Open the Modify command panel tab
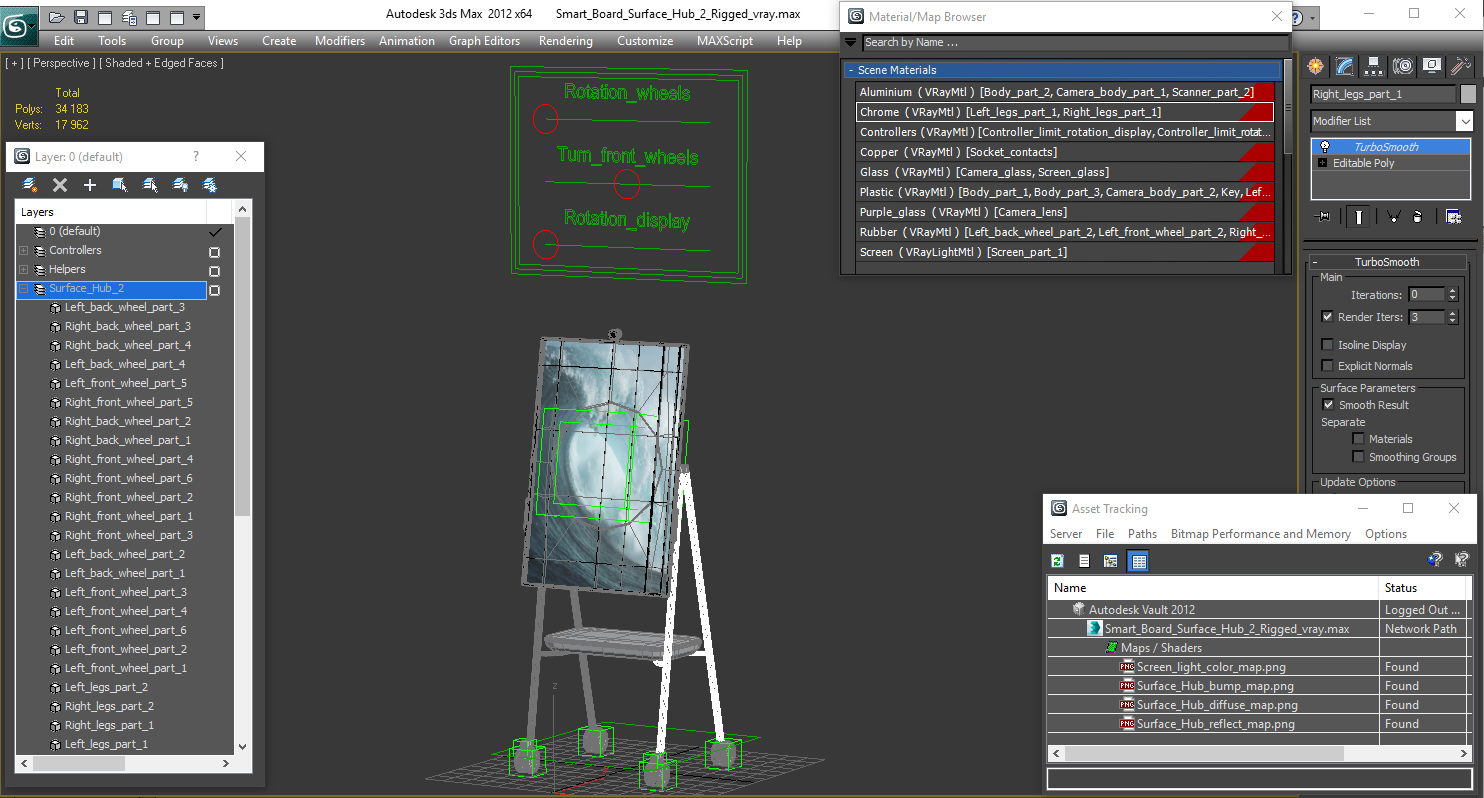Image resolution: width=1484 pixels, height=798 pixels. point(1345,66)
